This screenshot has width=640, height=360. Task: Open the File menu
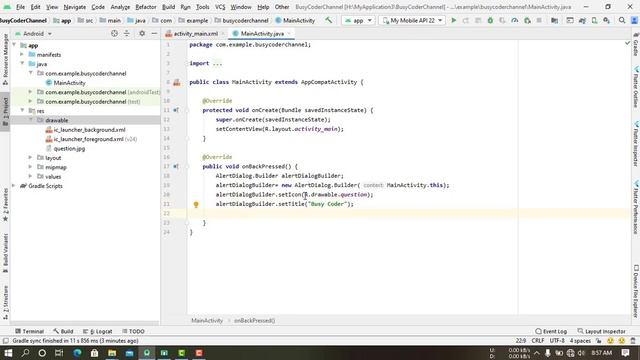20,7
